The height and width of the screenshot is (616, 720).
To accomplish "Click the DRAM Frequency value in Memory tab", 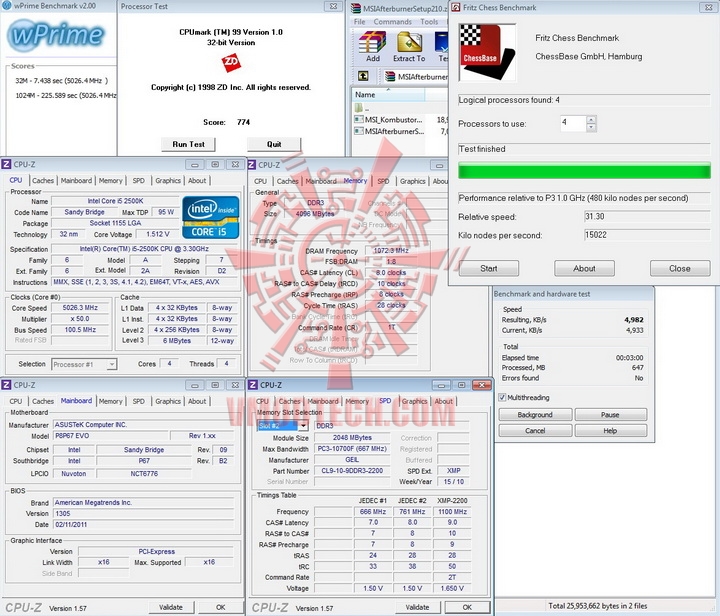I will pyautogui.click(x=391, y=251).
